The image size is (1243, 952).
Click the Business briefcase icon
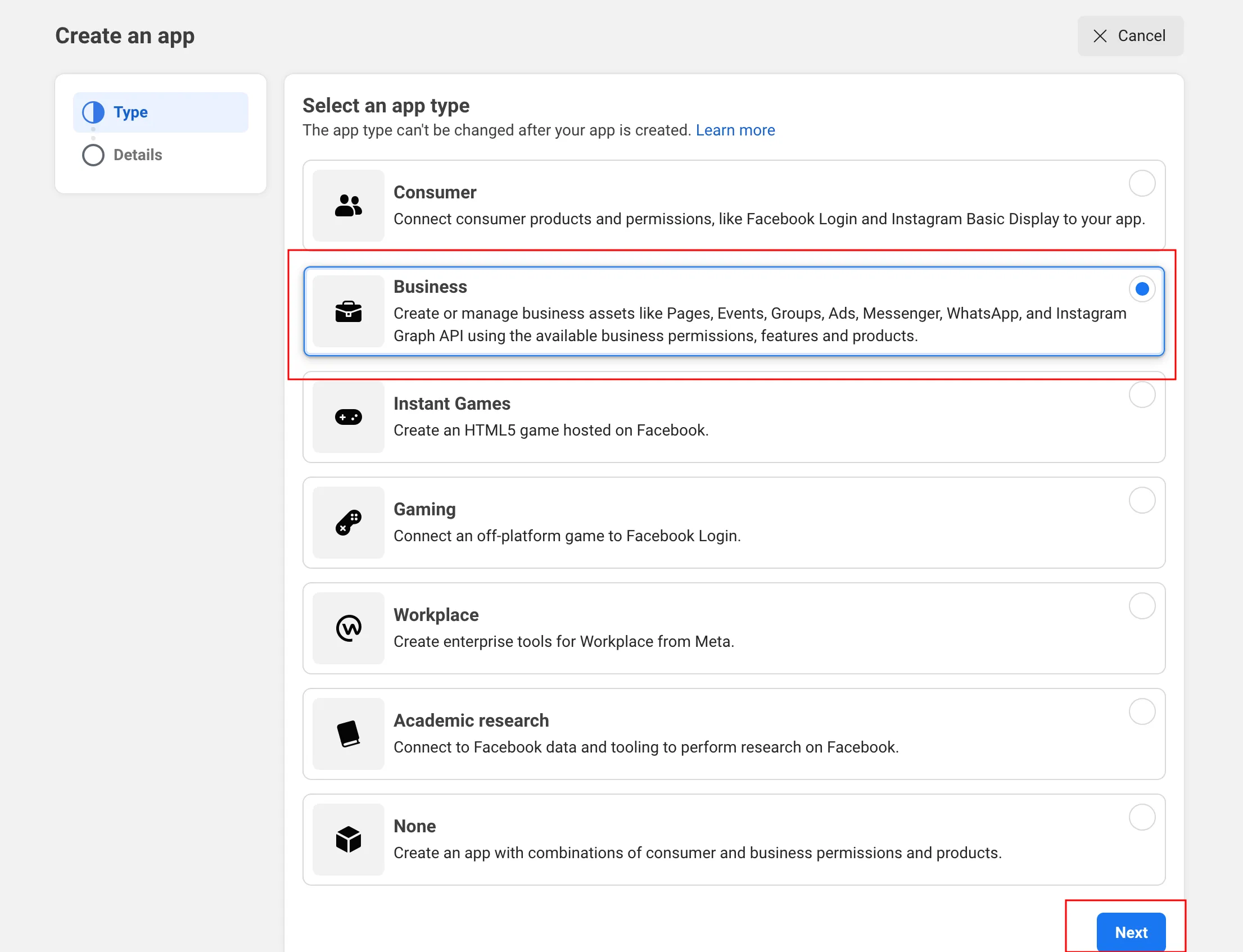[348, 311]
